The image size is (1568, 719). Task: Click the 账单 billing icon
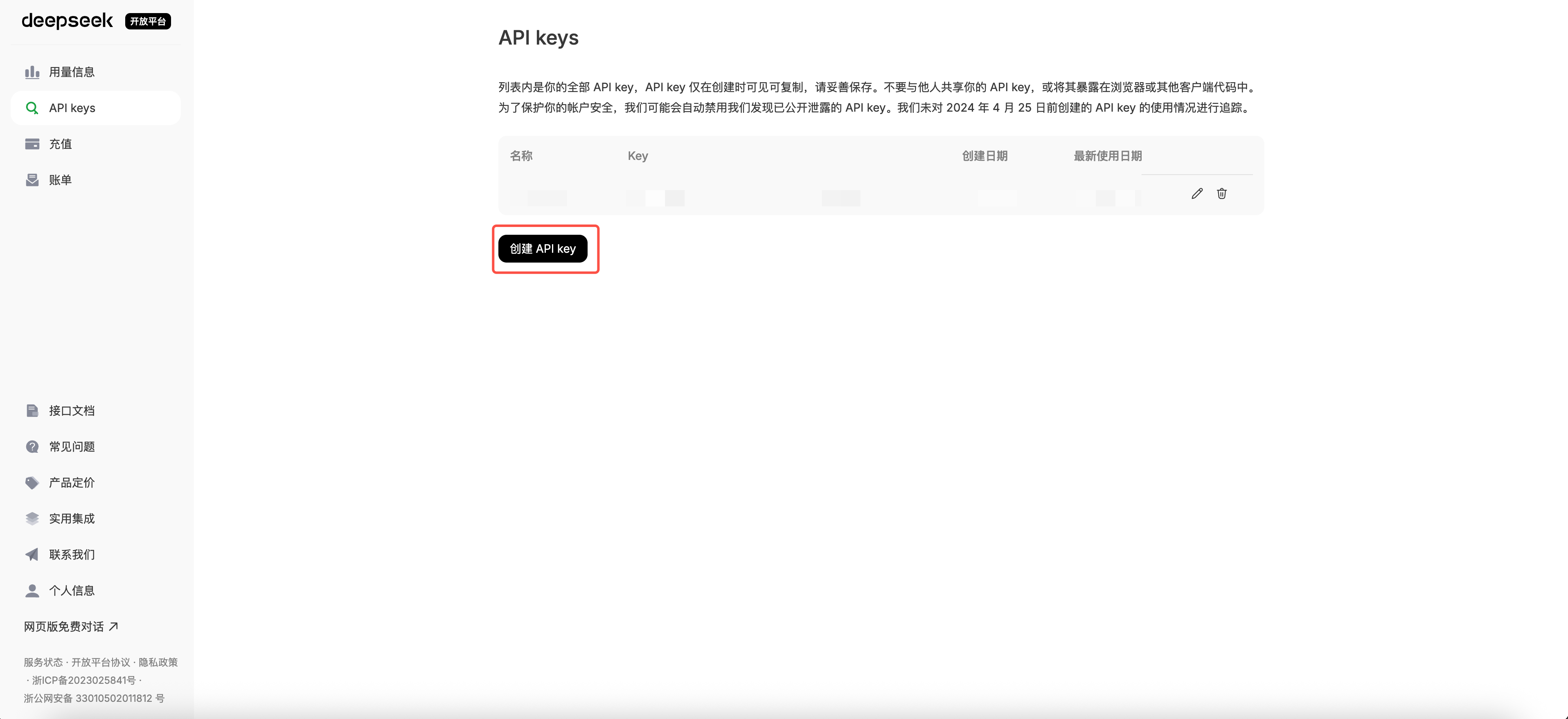pos(32,180)
